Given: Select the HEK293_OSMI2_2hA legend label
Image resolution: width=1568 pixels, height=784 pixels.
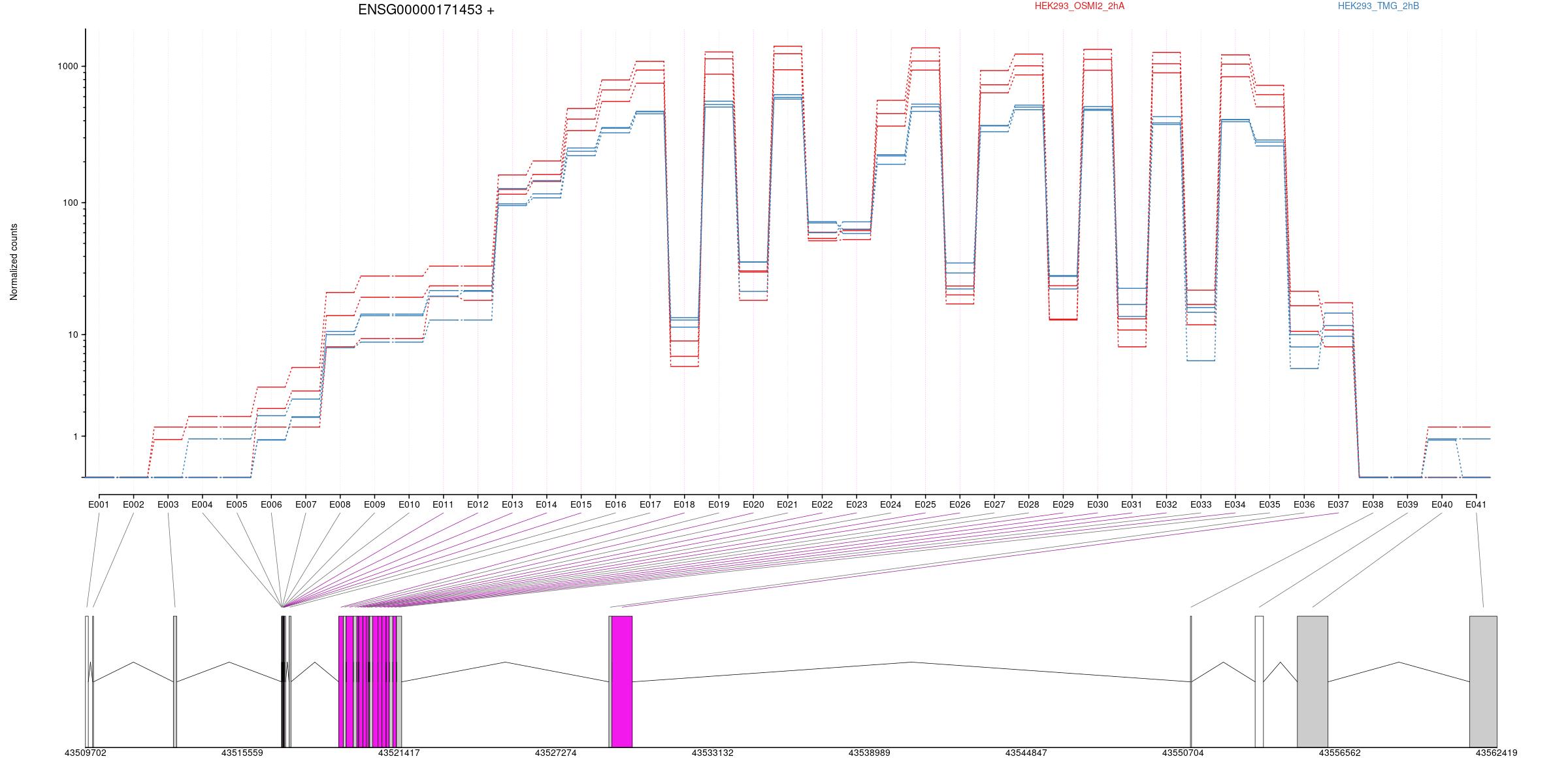Looking at the screenshot, I should pyautogui.click(x=1079, y=6).
